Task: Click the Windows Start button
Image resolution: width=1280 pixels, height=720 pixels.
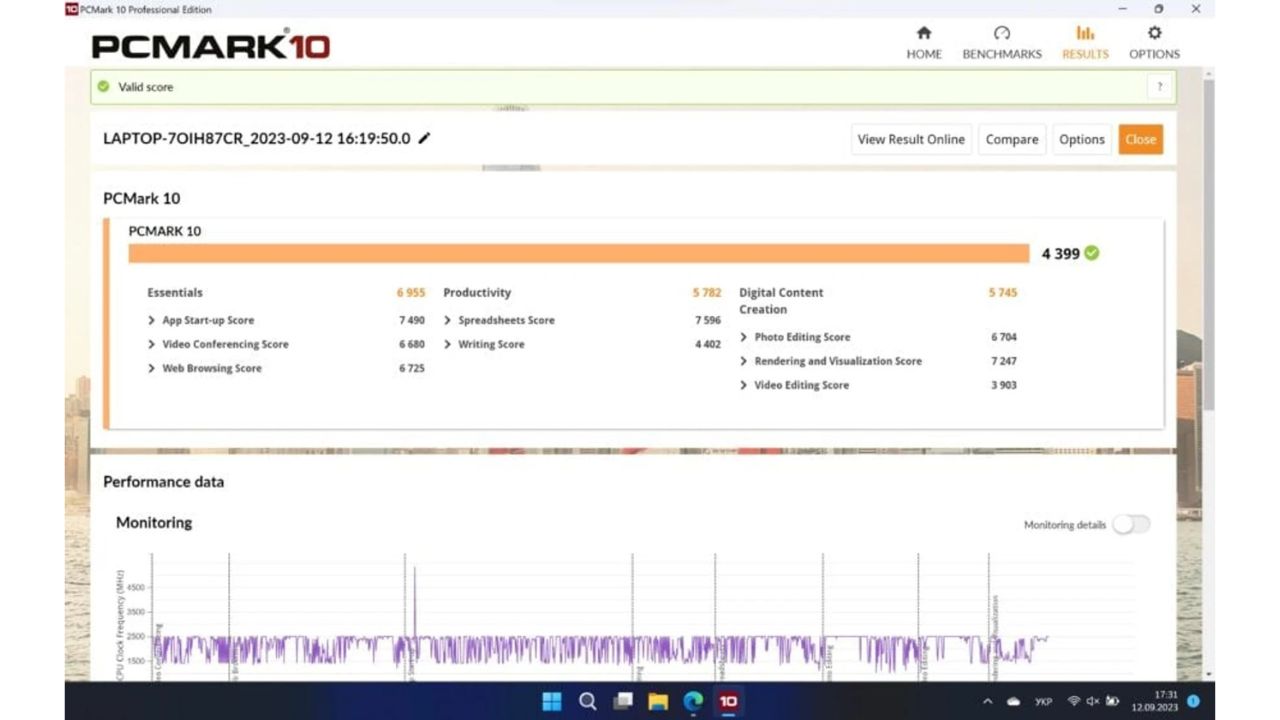Action: 552,701
